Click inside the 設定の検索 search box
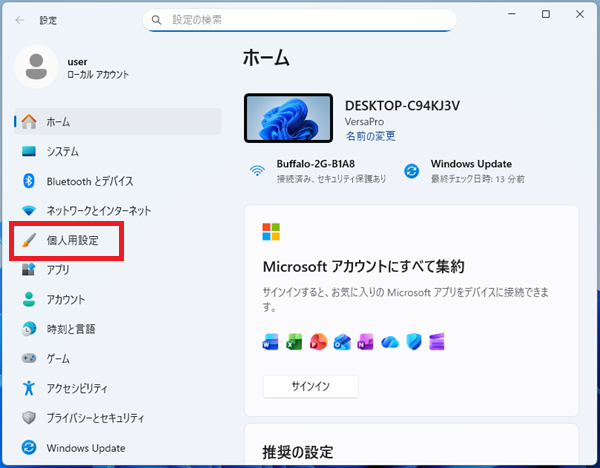 tap(300, 19)
